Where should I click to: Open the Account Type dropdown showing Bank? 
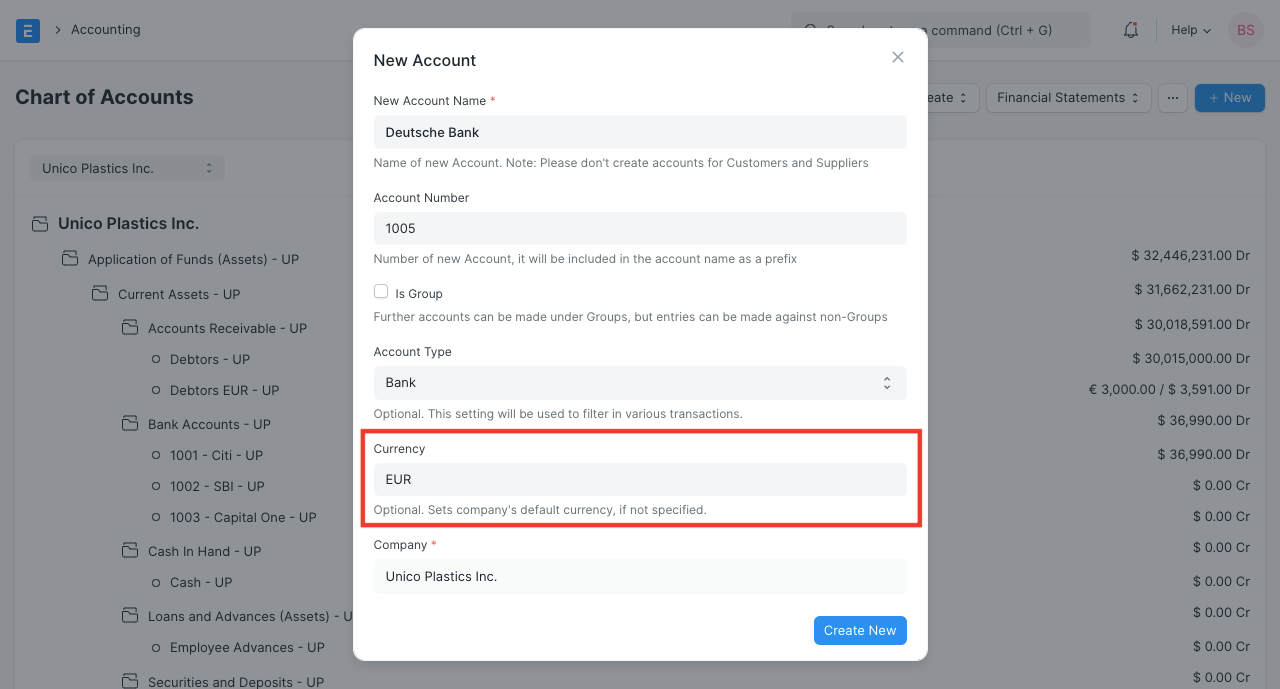coord(640,383)
